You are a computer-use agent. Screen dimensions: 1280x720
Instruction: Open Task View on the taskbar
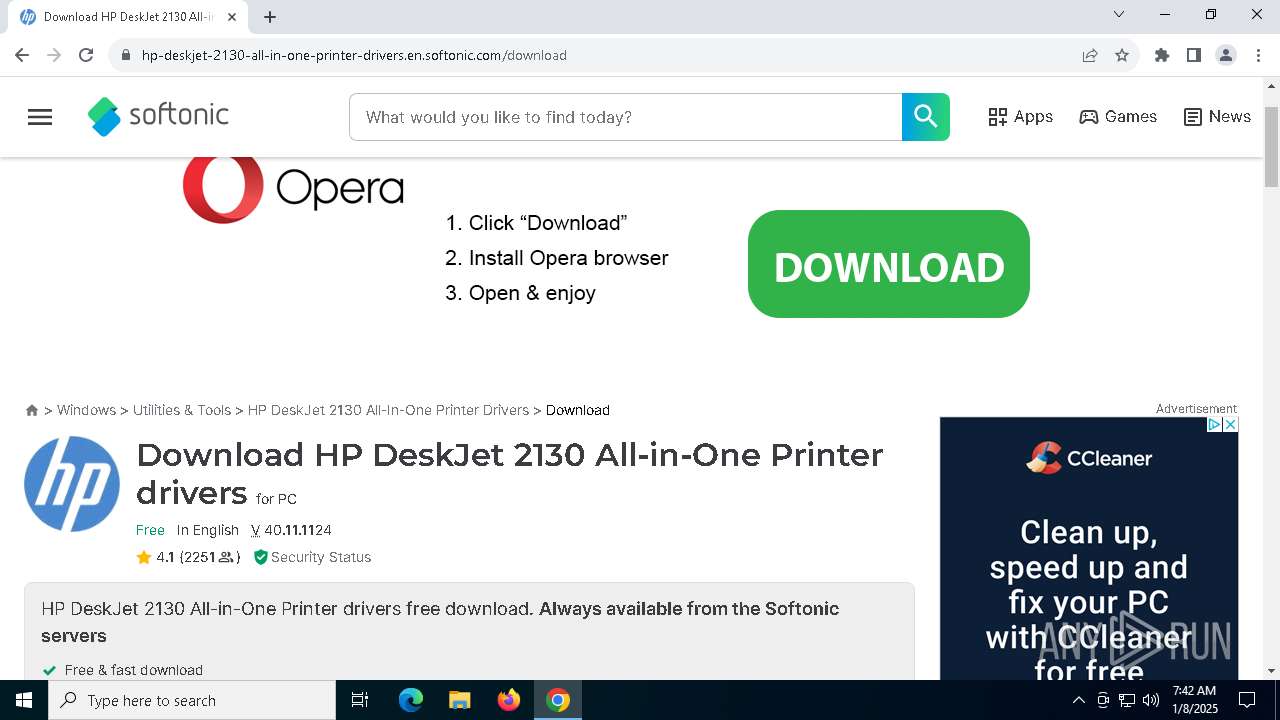[360, 700]
